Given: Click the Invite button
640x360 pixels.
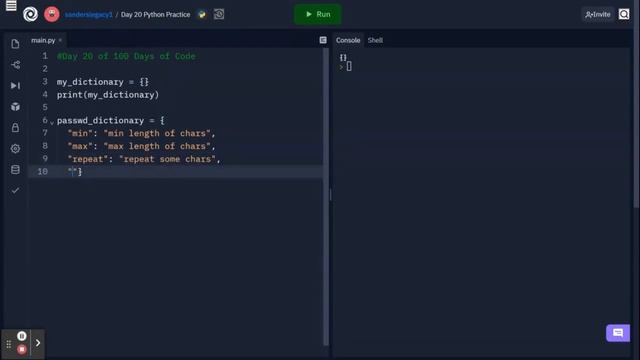Looking at the screenshot, I should click(598, 14).
